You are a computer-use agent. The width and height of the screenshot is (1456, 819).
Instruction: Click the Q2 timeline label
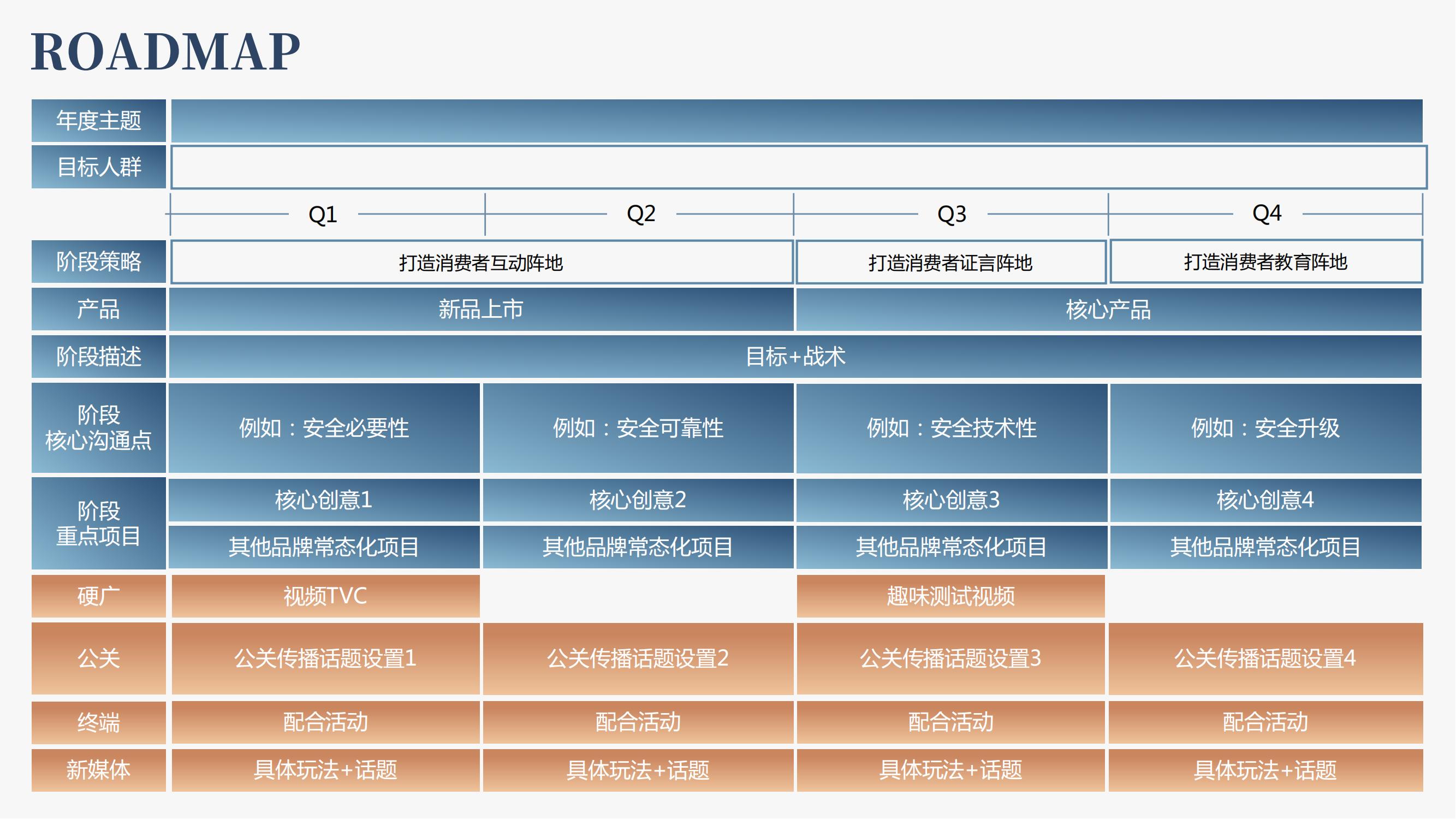pos(641,213)
